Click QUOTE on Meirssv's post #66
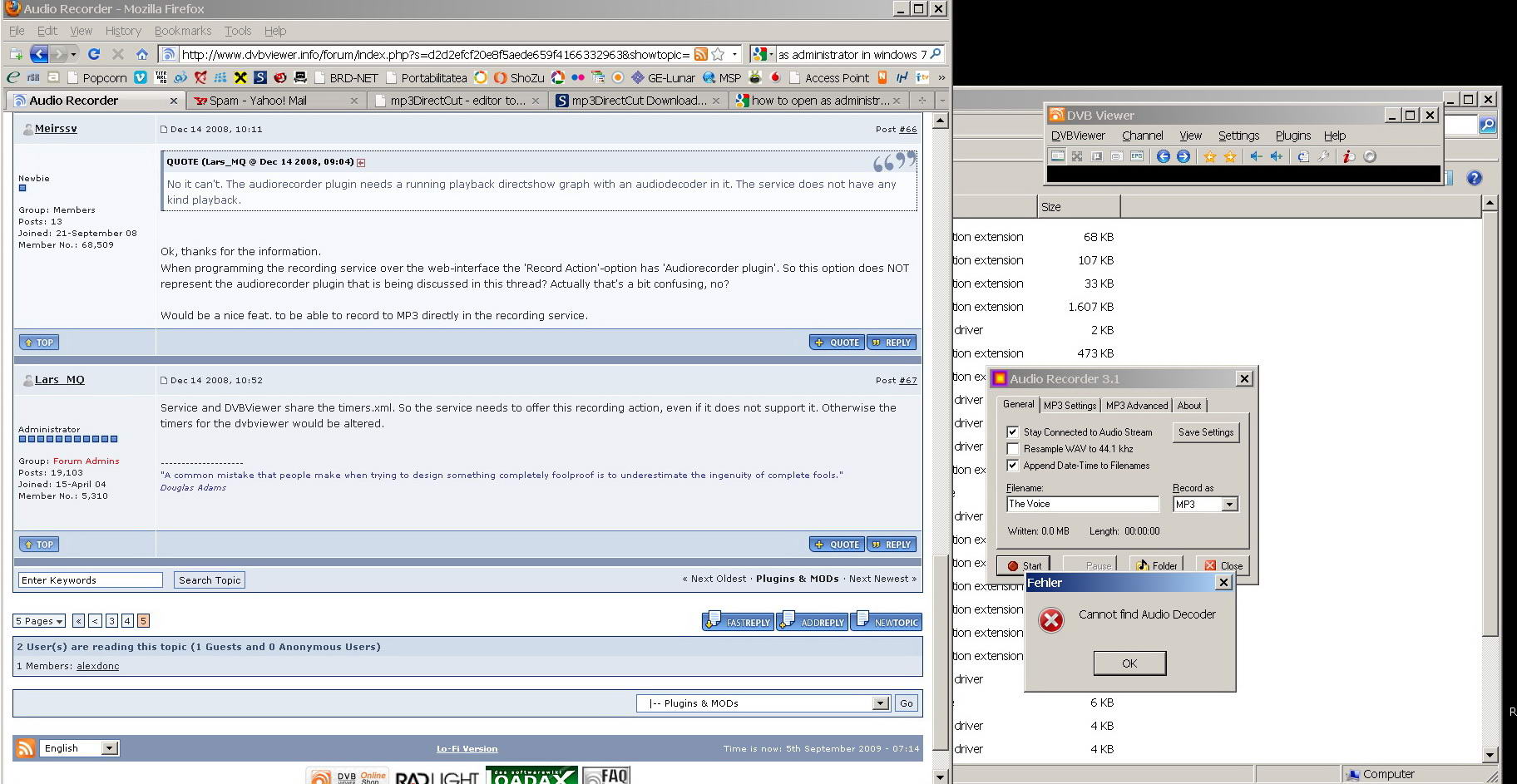This screenshot has width=1517, height=784. (837, 343)
